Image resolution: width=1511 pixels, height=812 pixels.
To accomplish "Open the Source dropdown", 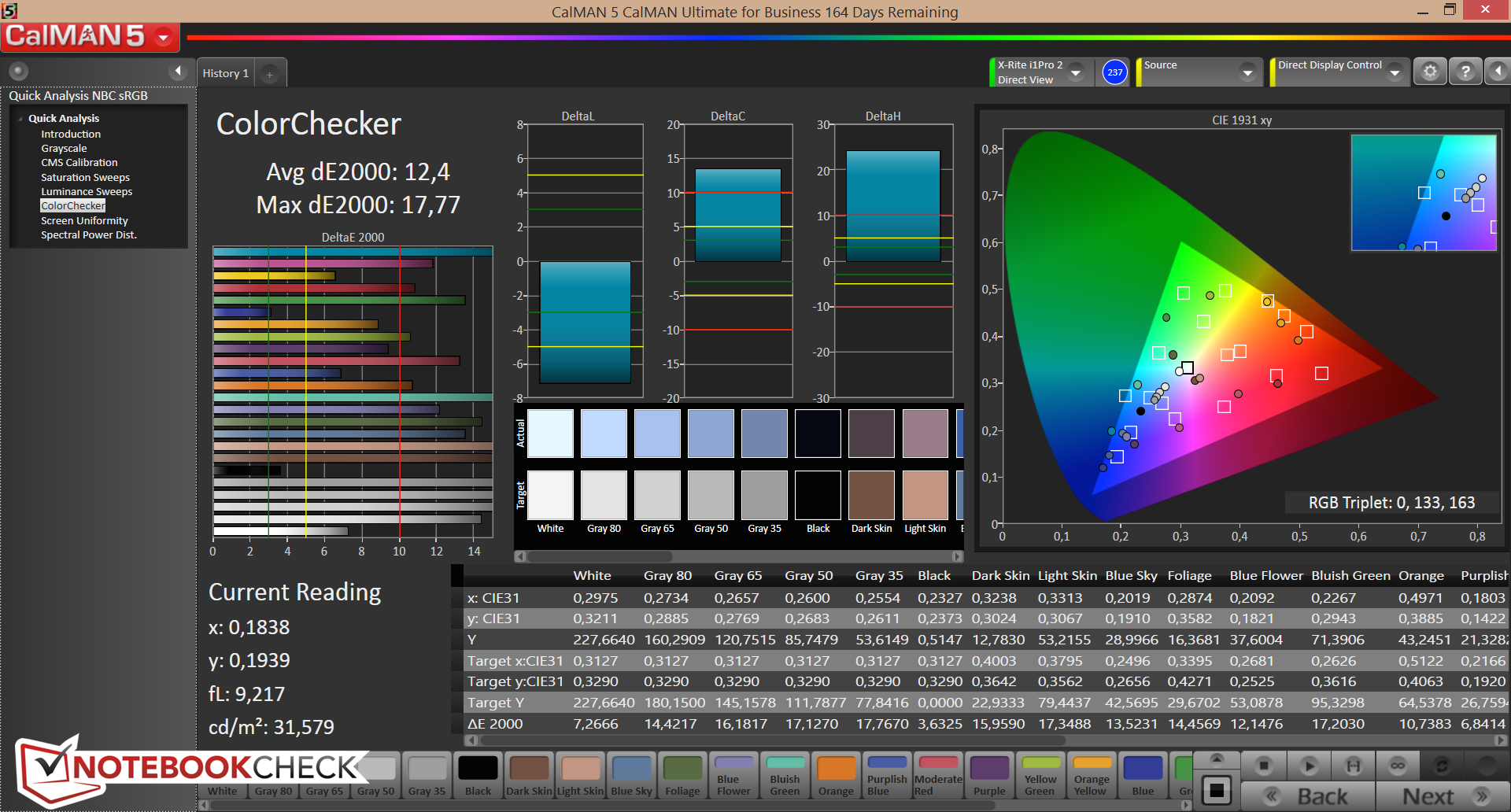I will coord(1247,72).
